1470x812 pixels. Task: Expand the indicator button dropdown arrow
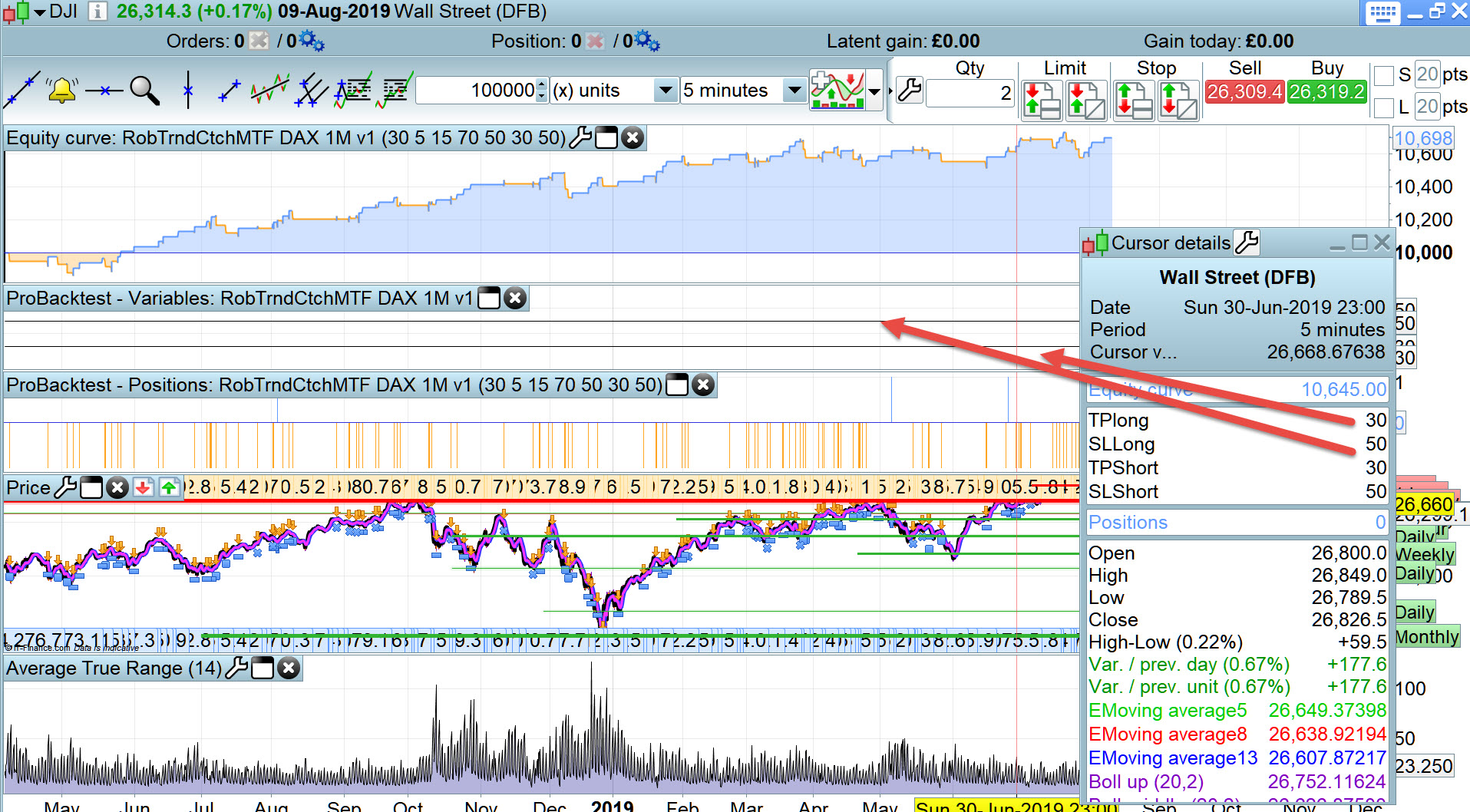click(874, 91)
